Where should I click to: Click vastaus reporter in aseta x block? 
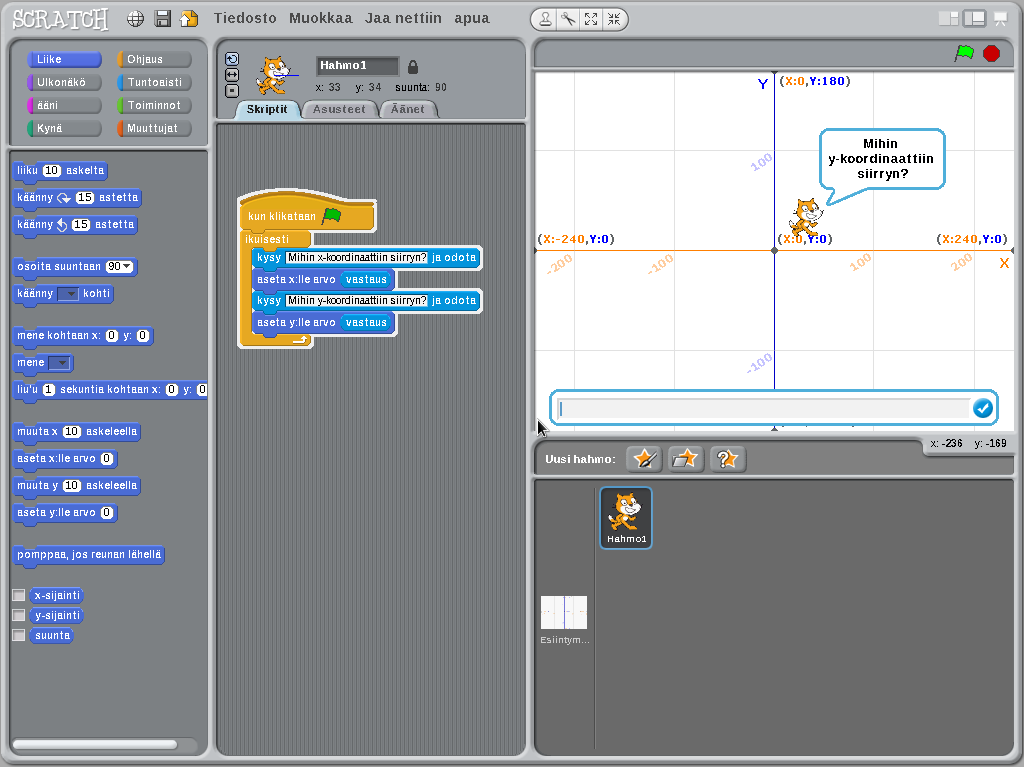[x=366, y=279]
